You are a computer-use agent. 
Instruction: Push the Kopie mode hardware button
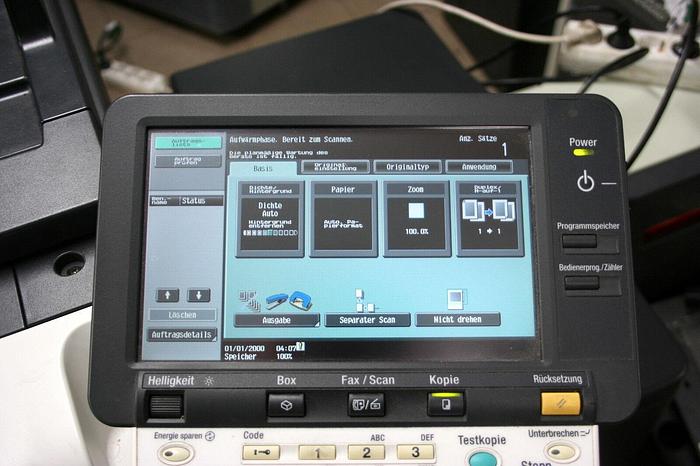click(x=446, y=404)
